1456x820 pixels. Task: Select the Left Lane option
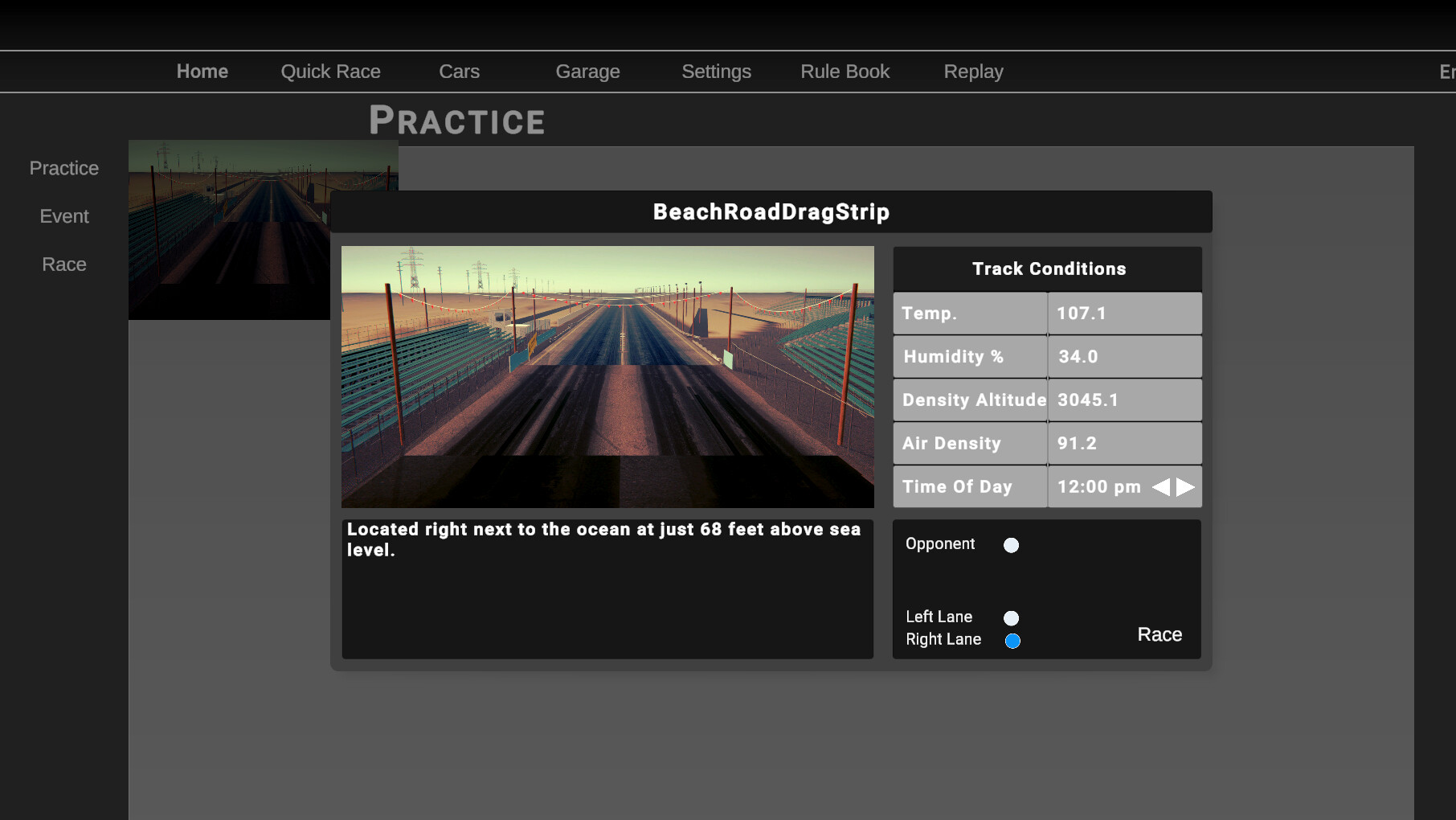pos(1011,618)
